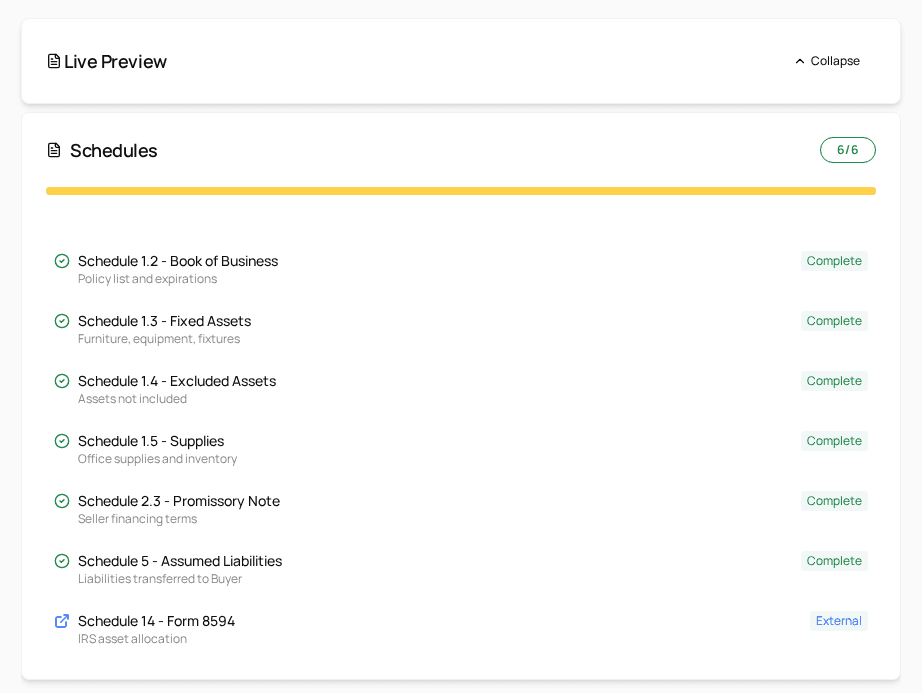Click the Live Preview document icon
The width and height of the screenshot is (922, 693).
coord(54,61)
